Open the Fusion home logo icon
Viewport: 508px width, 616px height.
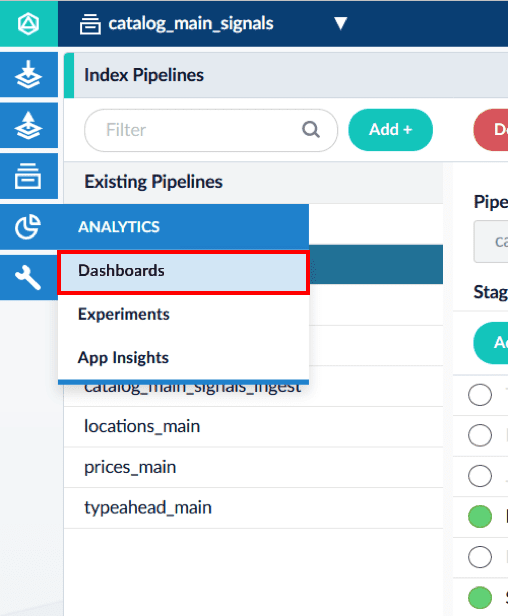pyautogui.click(x=28, y=24)
